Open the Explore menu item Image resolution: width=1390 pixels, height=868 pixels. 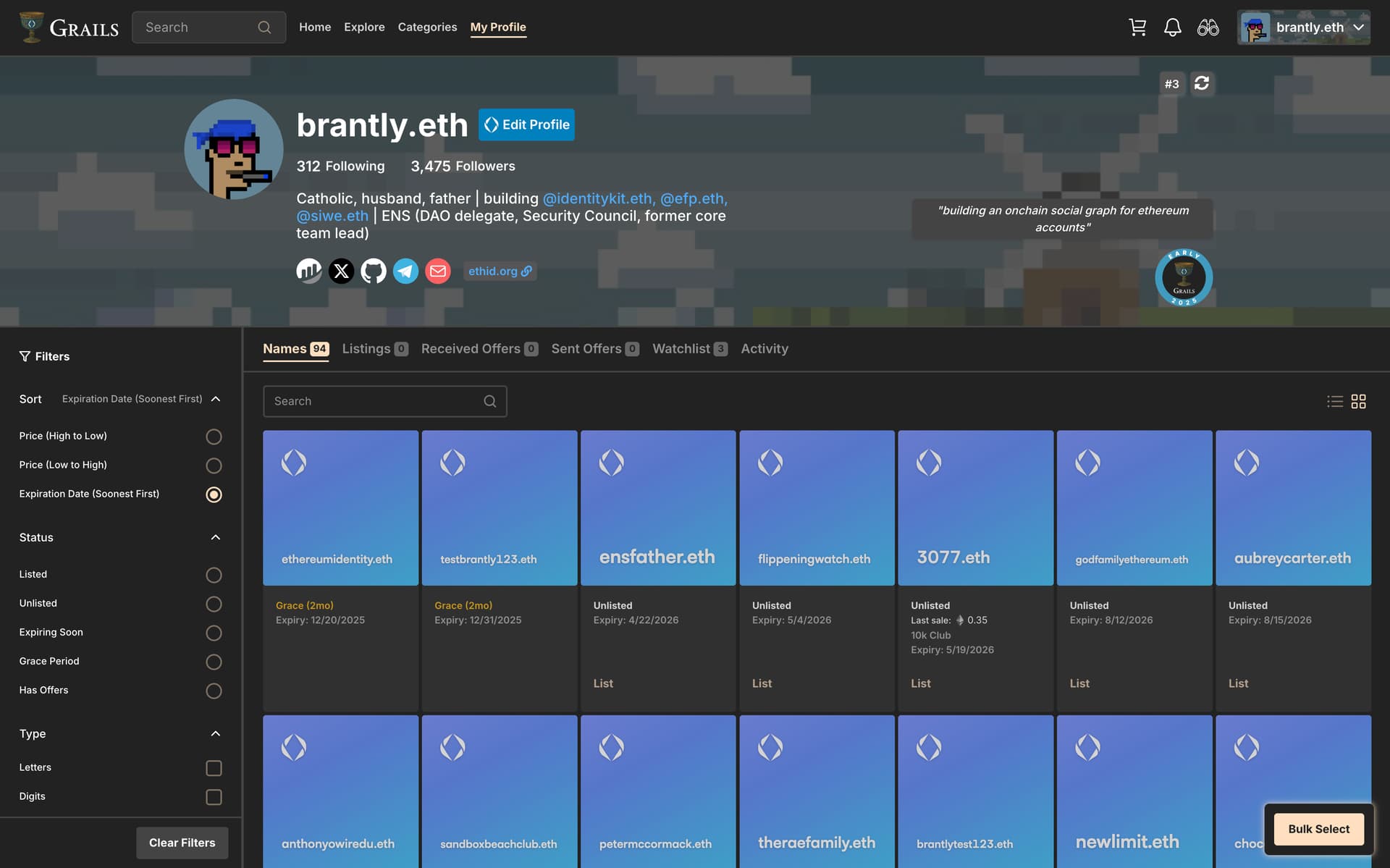click(x=364, y=27)
